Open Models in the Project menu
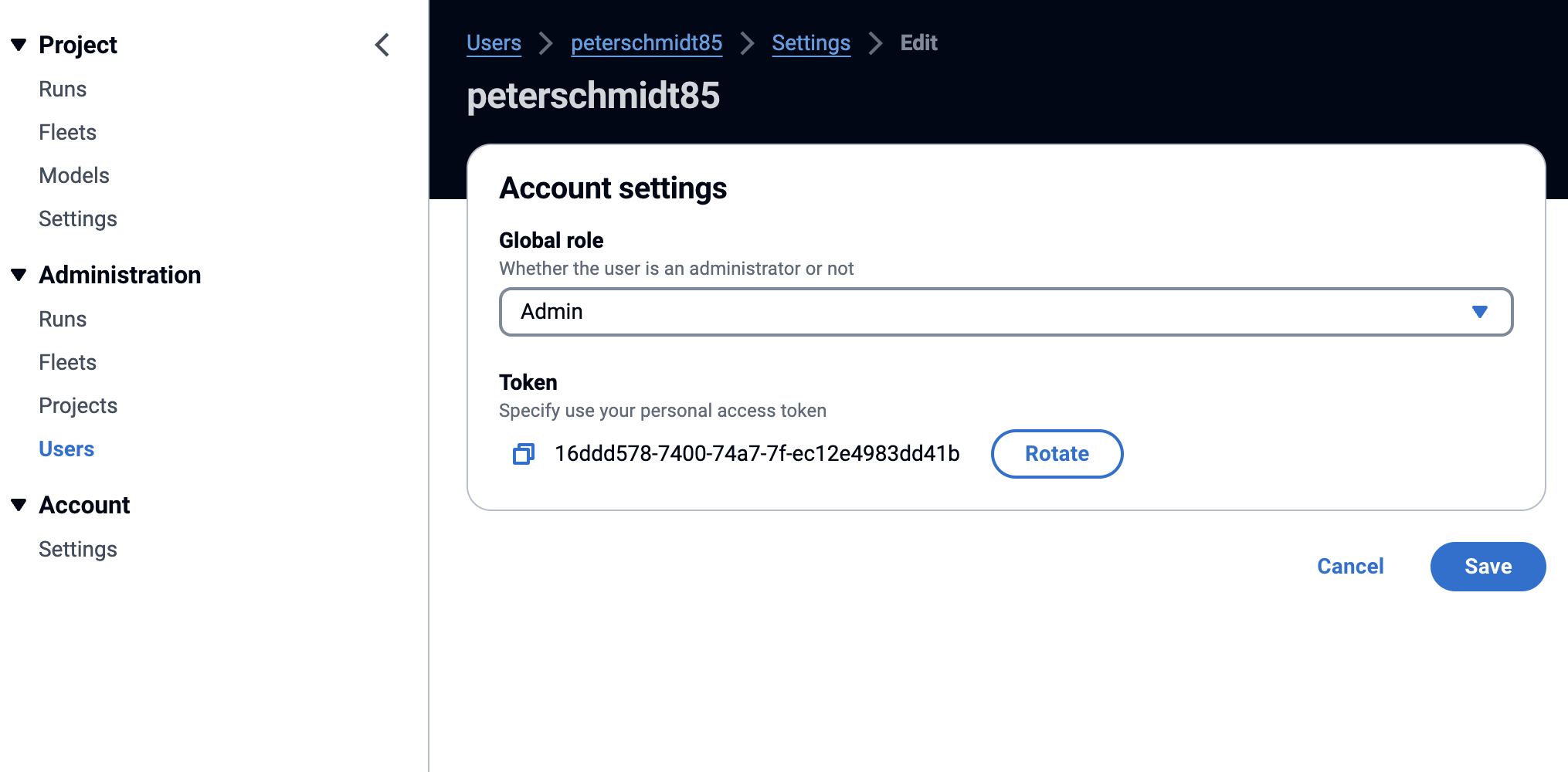 (x=74, y=176)
